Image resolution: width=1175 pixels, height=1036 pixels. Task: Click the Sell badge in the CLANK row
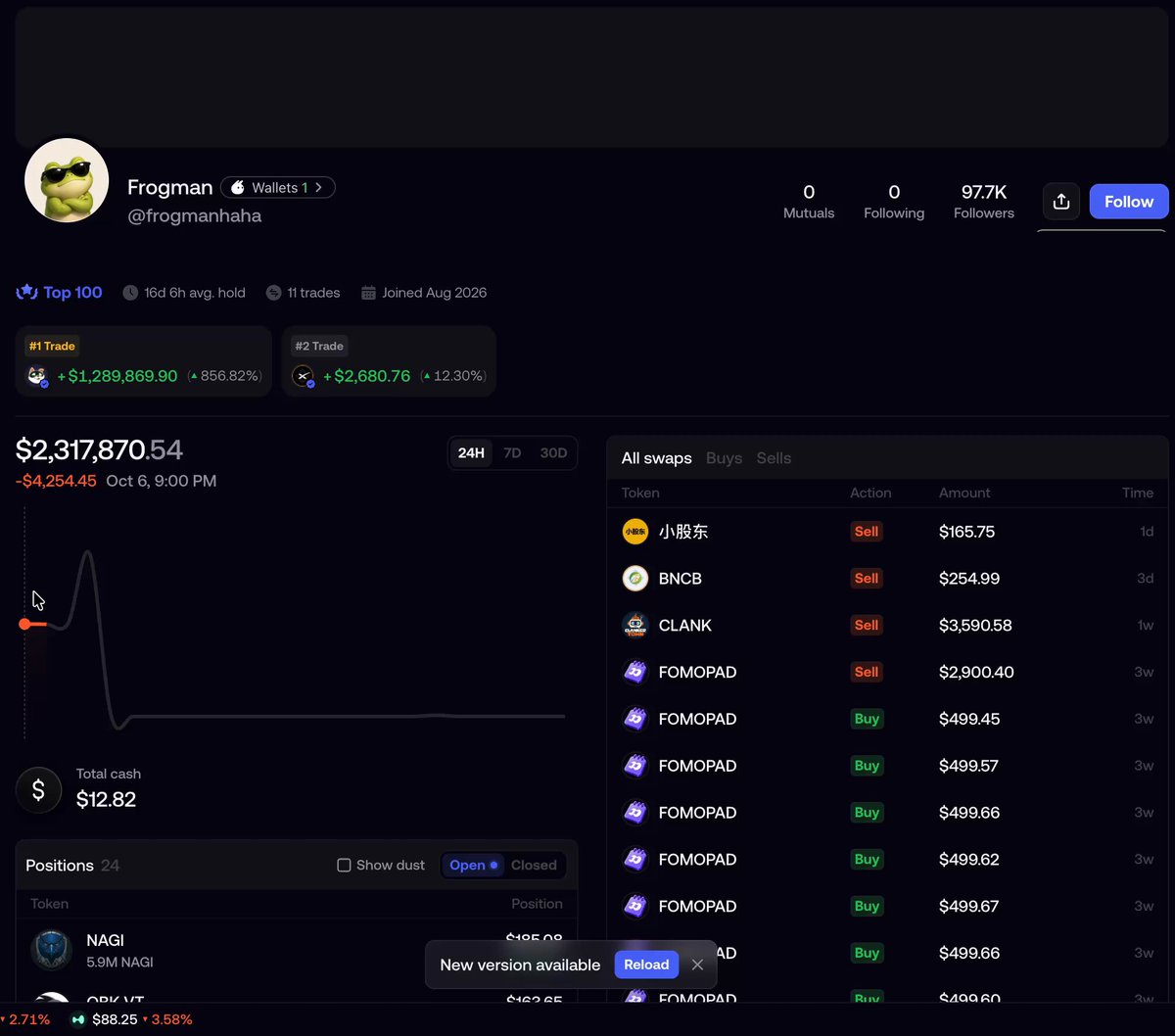[867, 626]
